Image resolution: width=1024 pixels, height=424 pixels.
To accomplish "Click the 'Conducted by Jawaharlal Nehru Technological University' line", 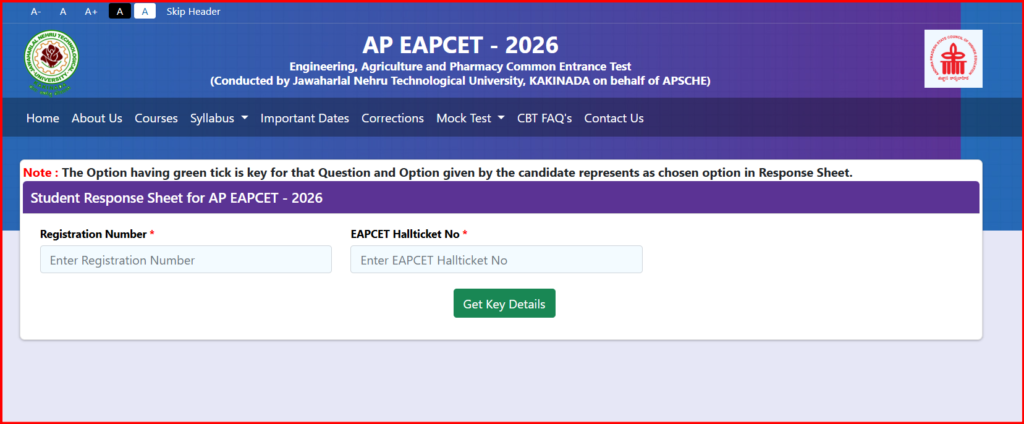I will 460,81.
